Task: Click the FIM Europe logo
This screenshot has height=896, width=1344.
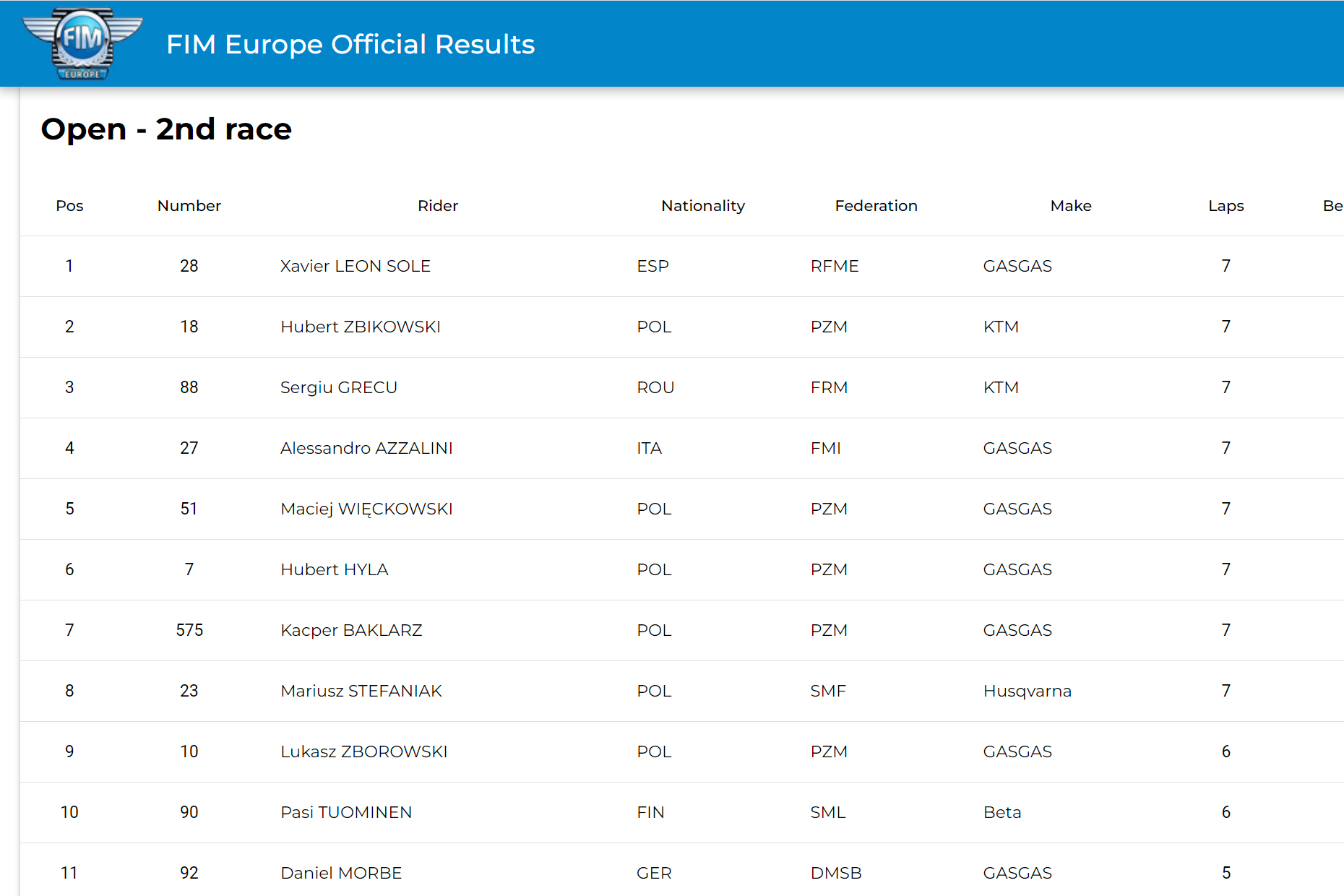Action: (x=82, y=43)
